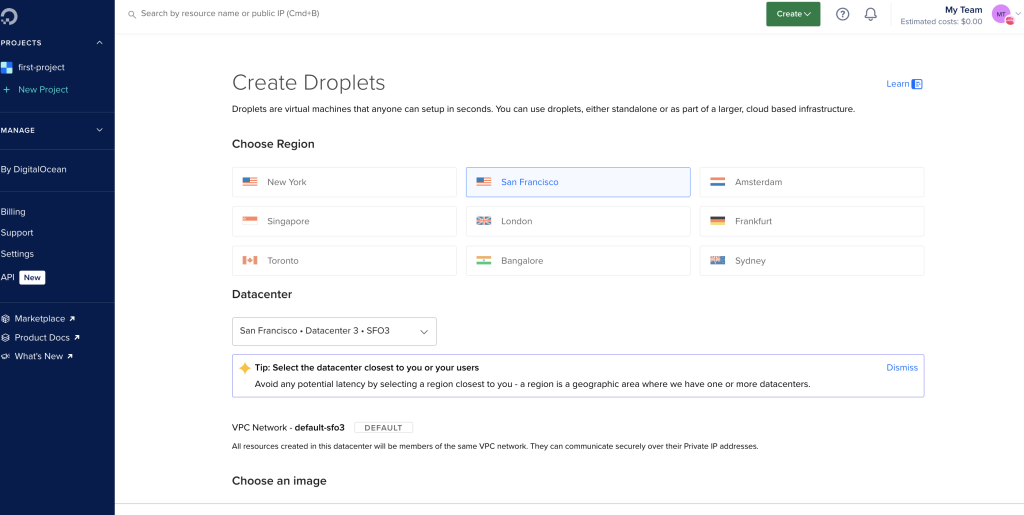Select the Bangalore region option

pos(578,260)
